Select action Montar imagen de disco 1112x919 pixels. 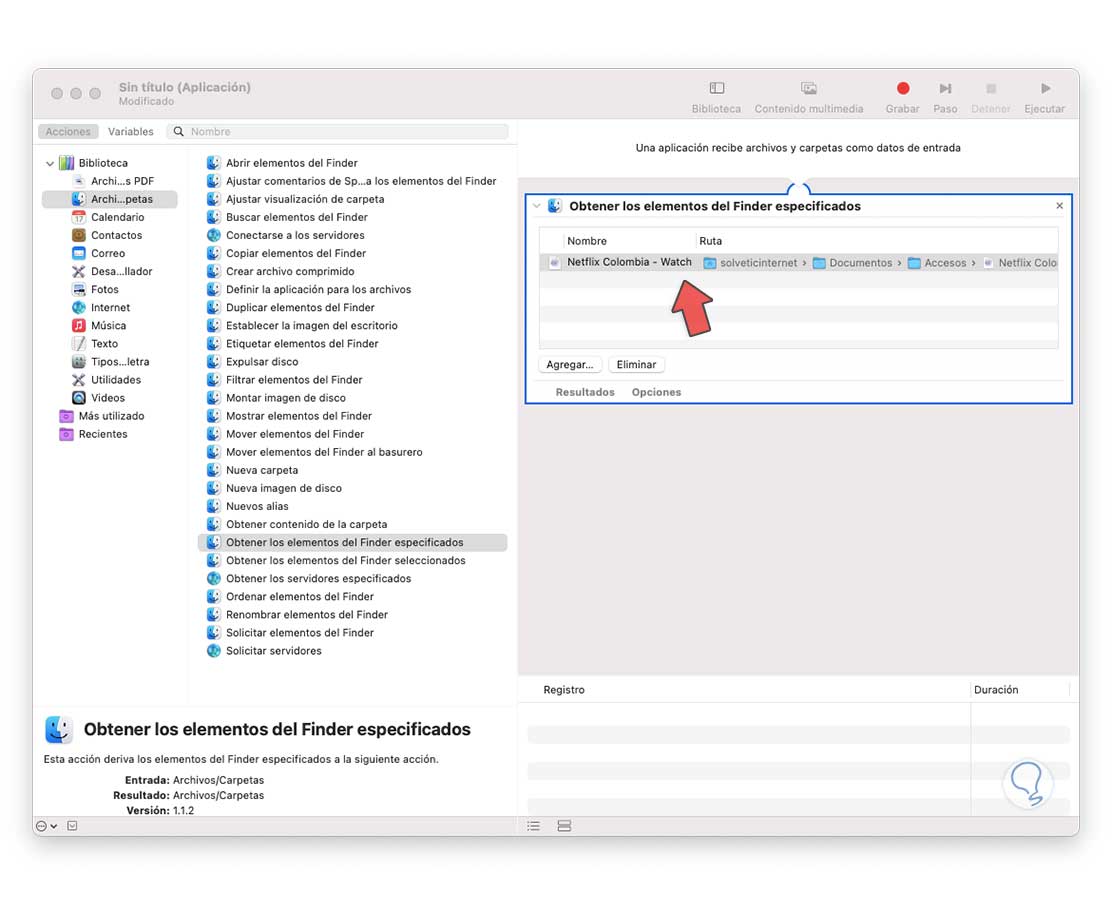tap(277, 398)
